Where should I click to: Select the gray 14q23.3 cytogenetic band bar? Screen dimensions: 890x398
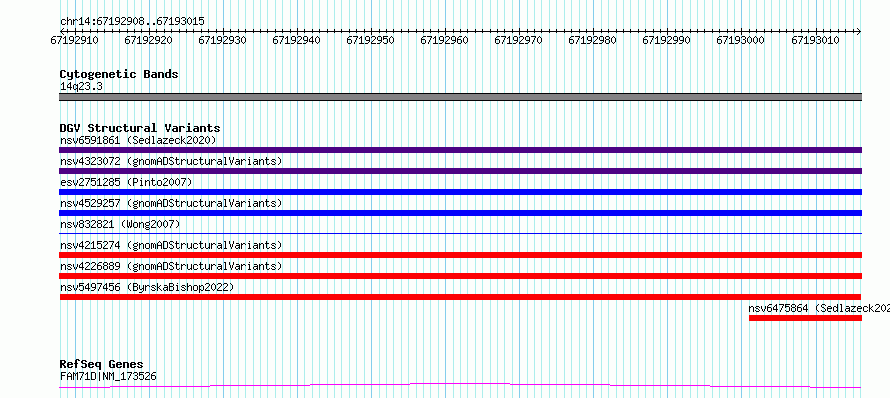[x=460, y=97]
